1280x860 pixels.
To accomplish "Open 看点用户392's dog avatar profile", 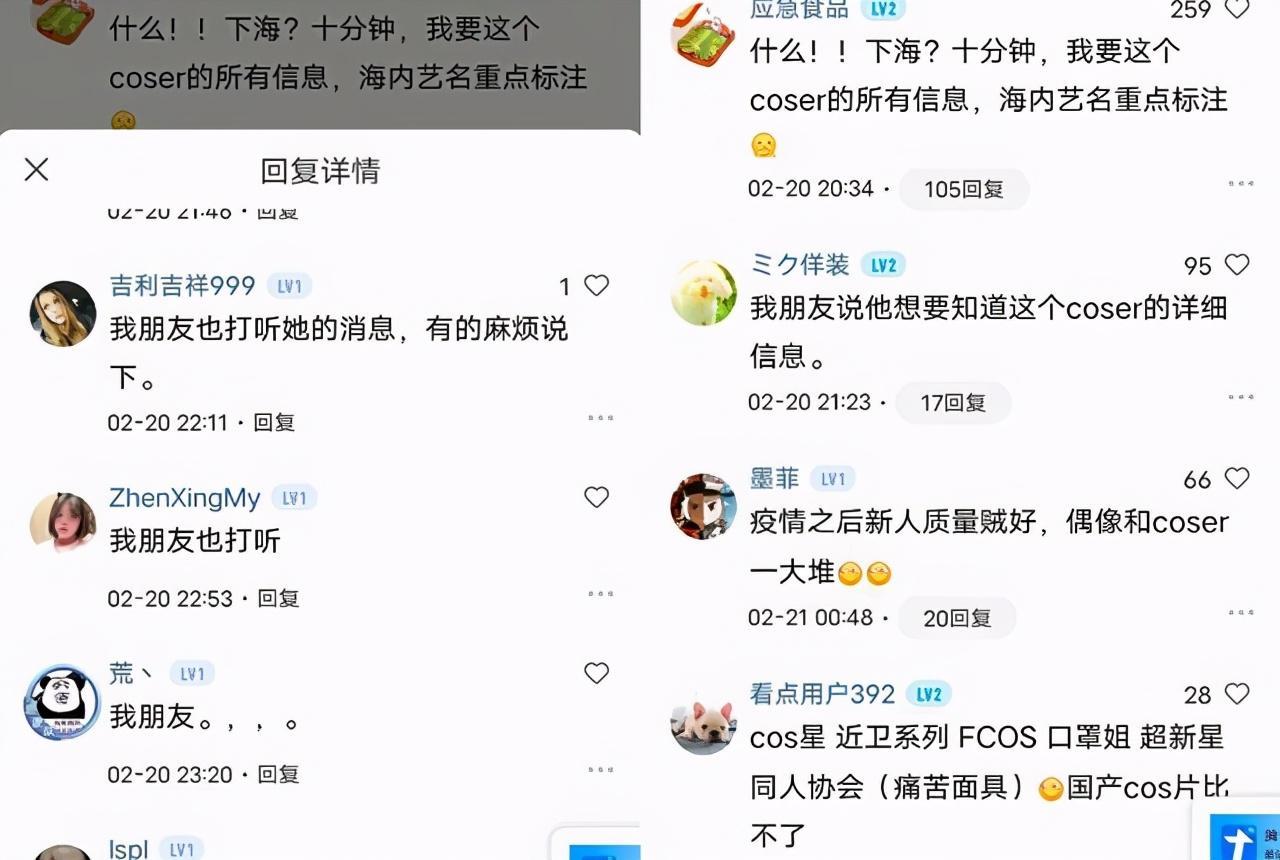I will point(703,722).
